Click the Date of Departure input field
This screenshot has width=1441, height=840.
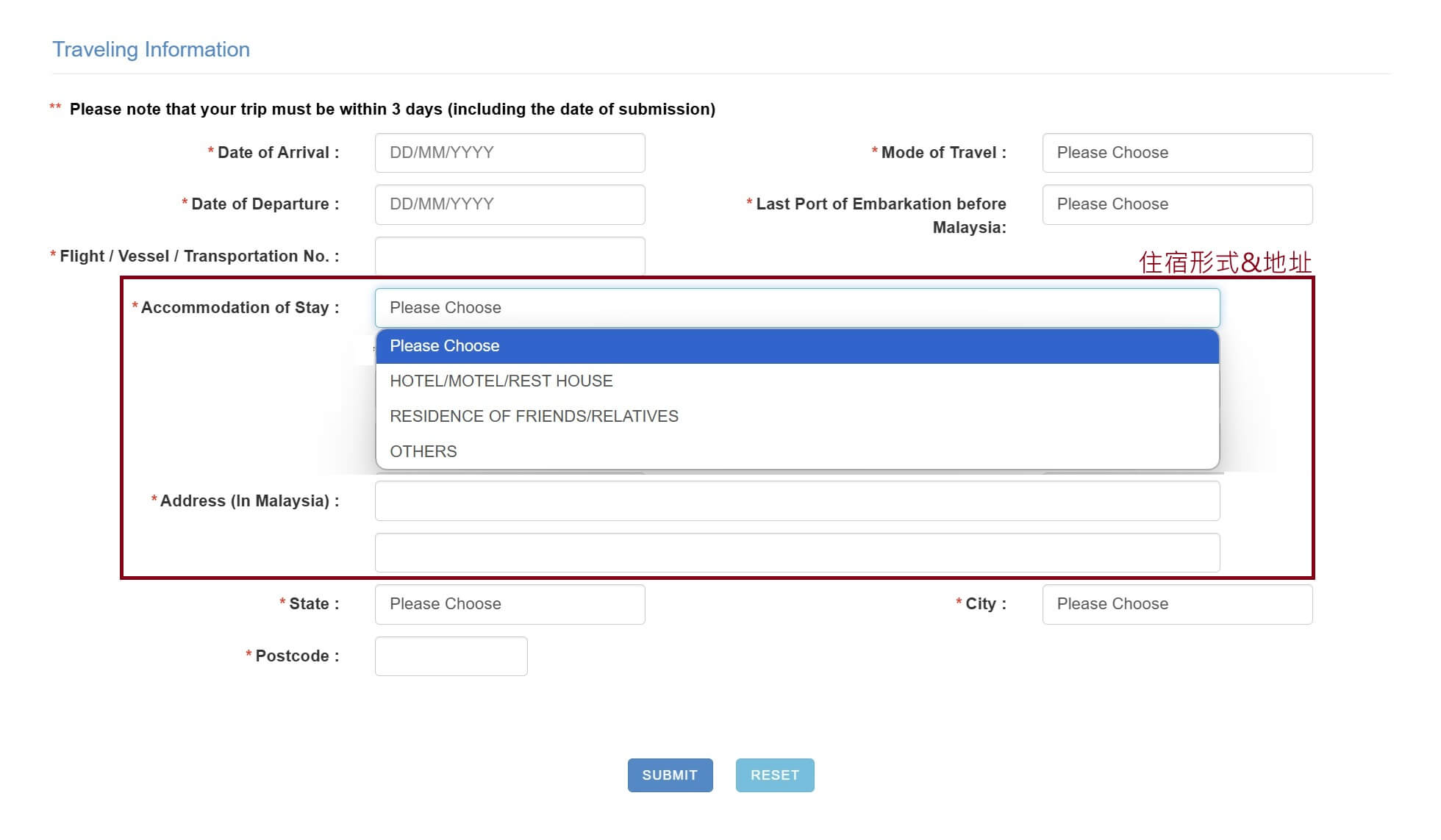coord(509,204)
